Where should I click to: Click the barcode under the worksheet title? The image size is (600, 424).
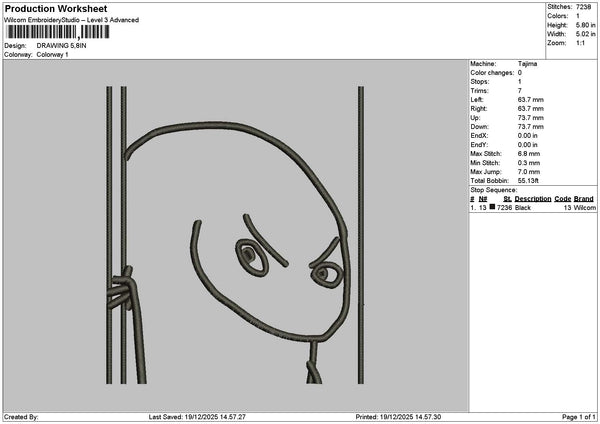tap(58, 32)
